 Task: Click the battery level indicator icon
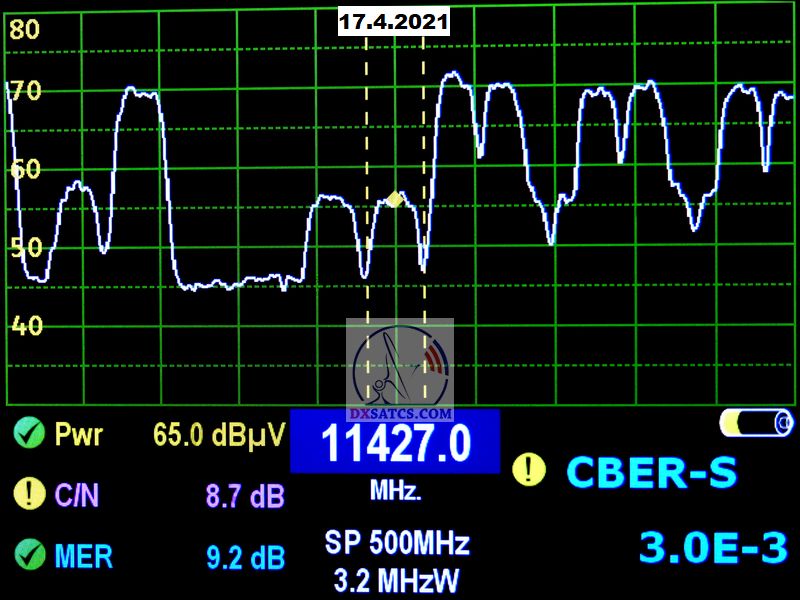point(756,423)
